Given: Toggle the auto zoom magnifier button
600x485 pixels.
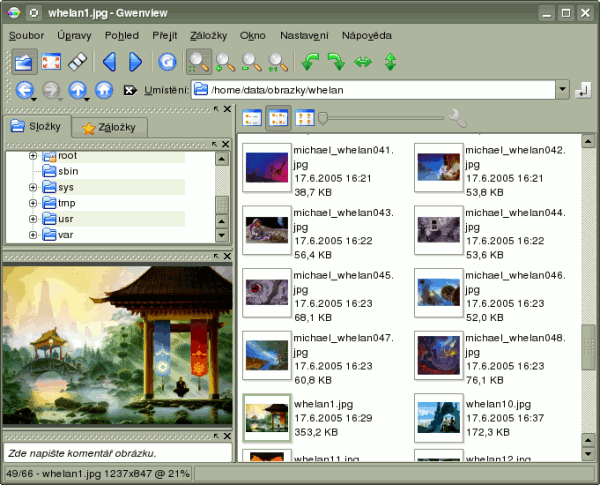Looking at the screenshot, I should 198,62.
